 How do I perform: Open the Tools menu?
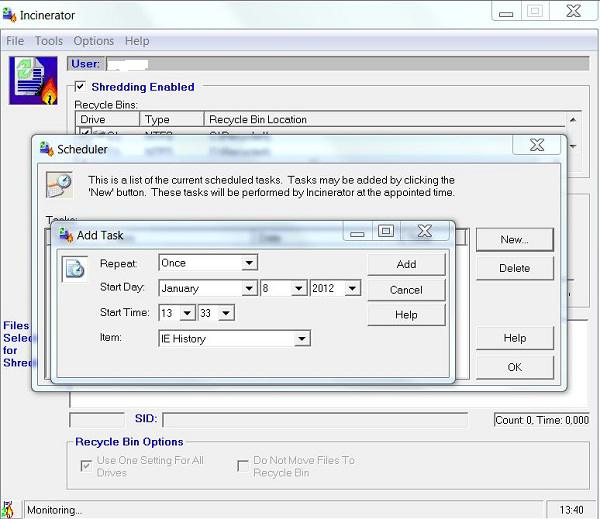tap(48, 41)
